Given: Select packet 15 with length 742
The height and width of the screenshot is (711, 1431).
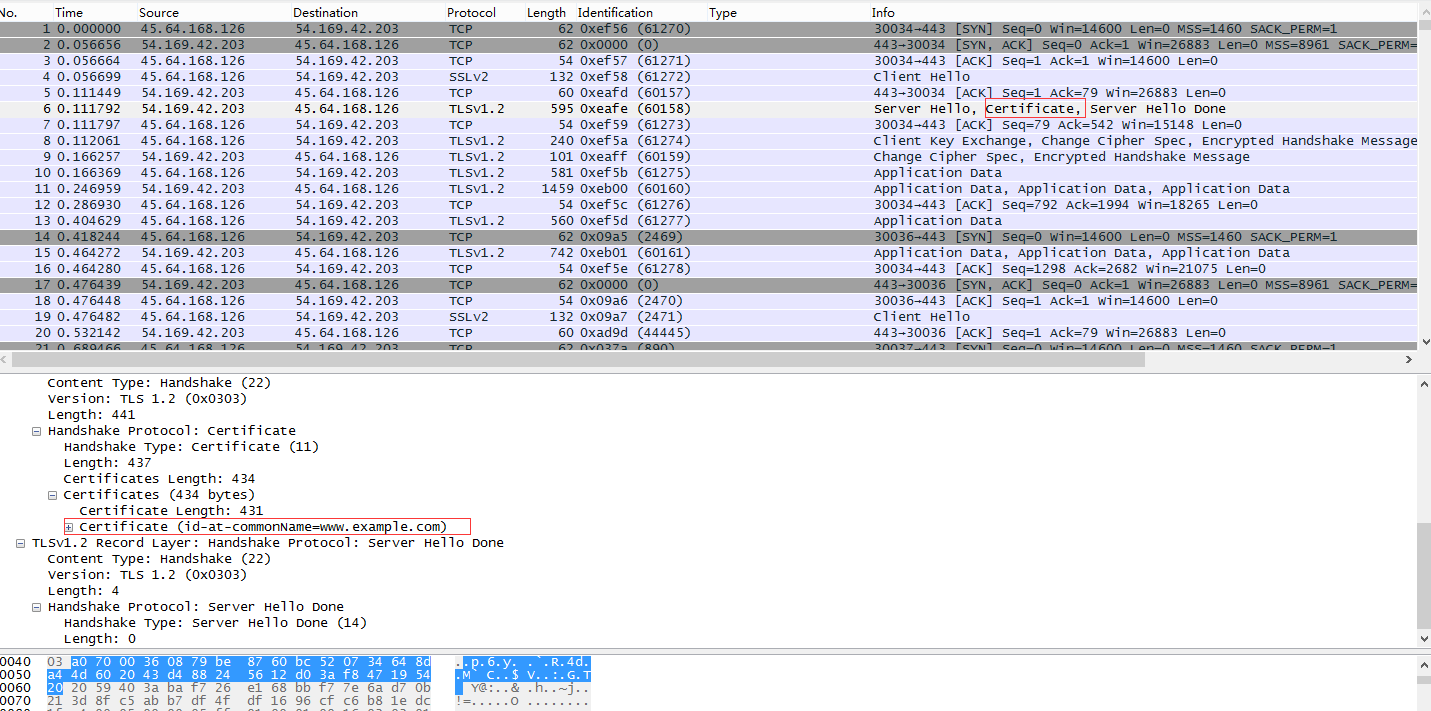Looking at the screenshot, I should coord(708,253).
